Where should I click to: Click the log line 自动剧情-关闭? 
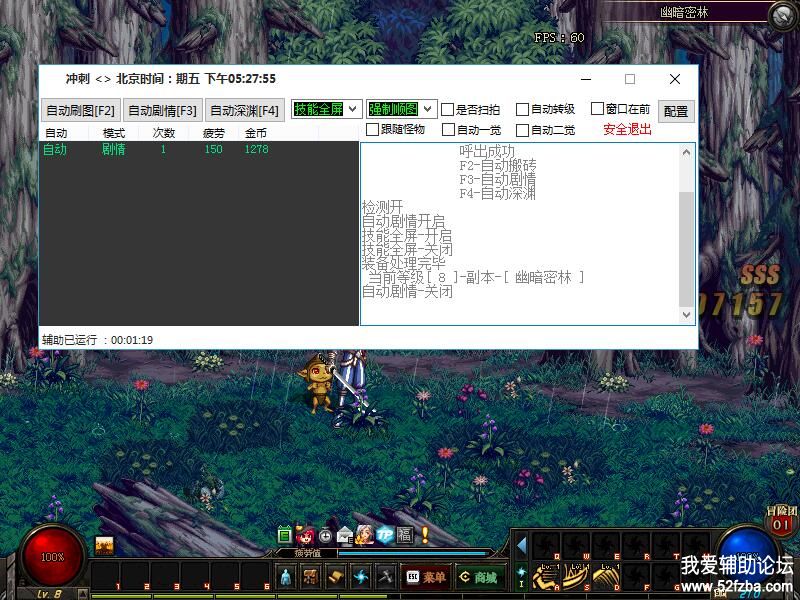click(x=408, y=291)
